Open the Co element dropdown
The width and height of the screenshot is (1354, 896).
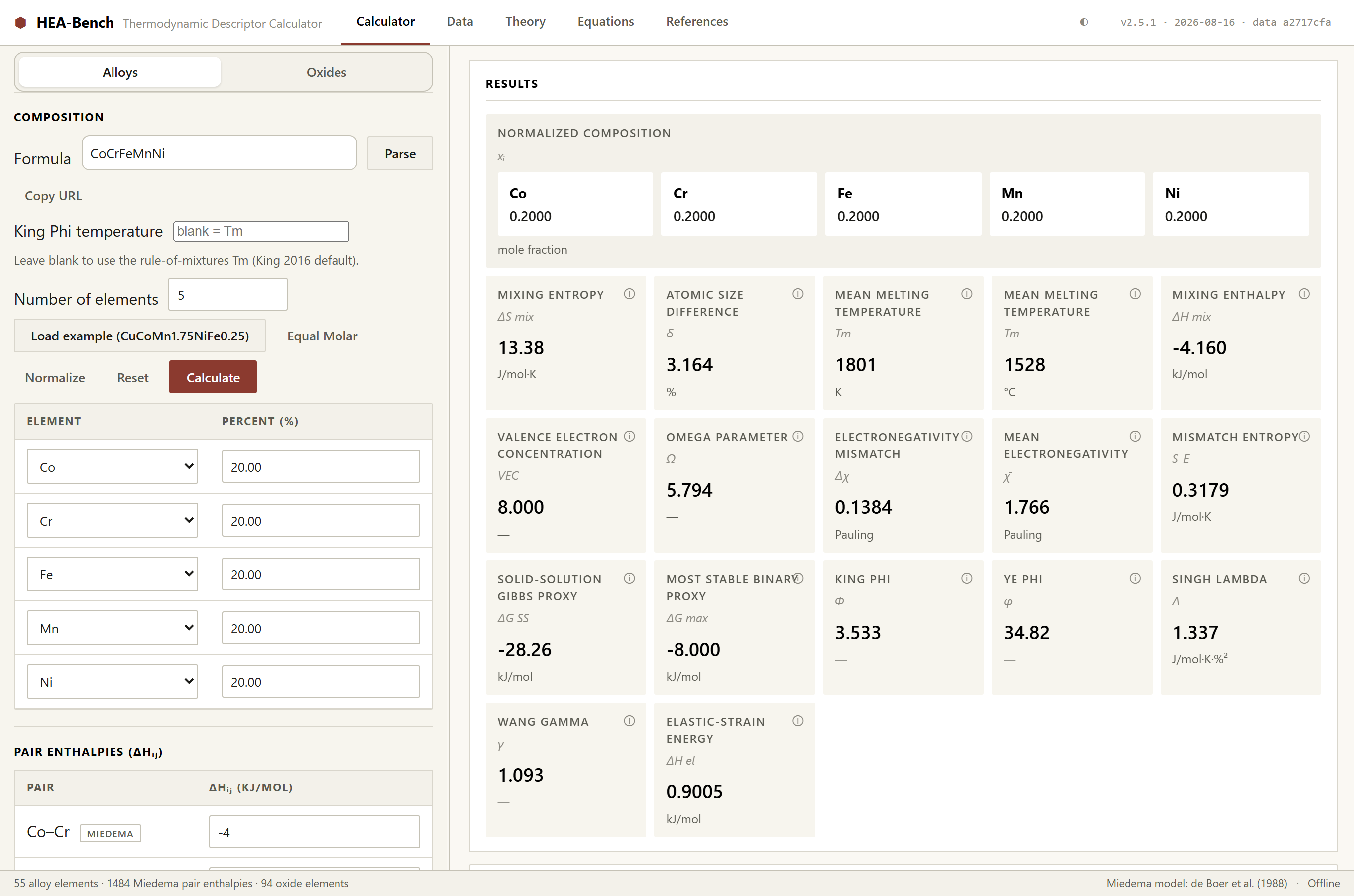pos(112,466)
